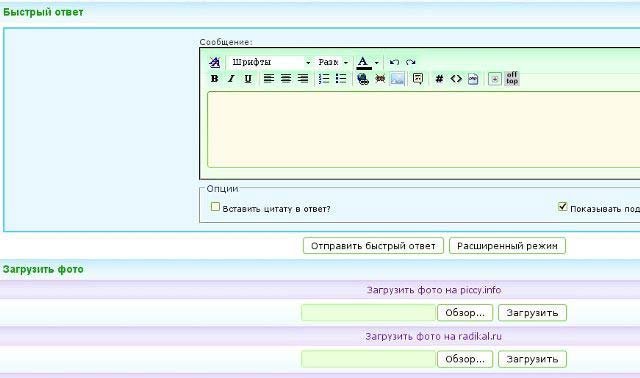Open the Разм font size dropdown
This screenshot has height=378, width=640.
click(333, 62)
